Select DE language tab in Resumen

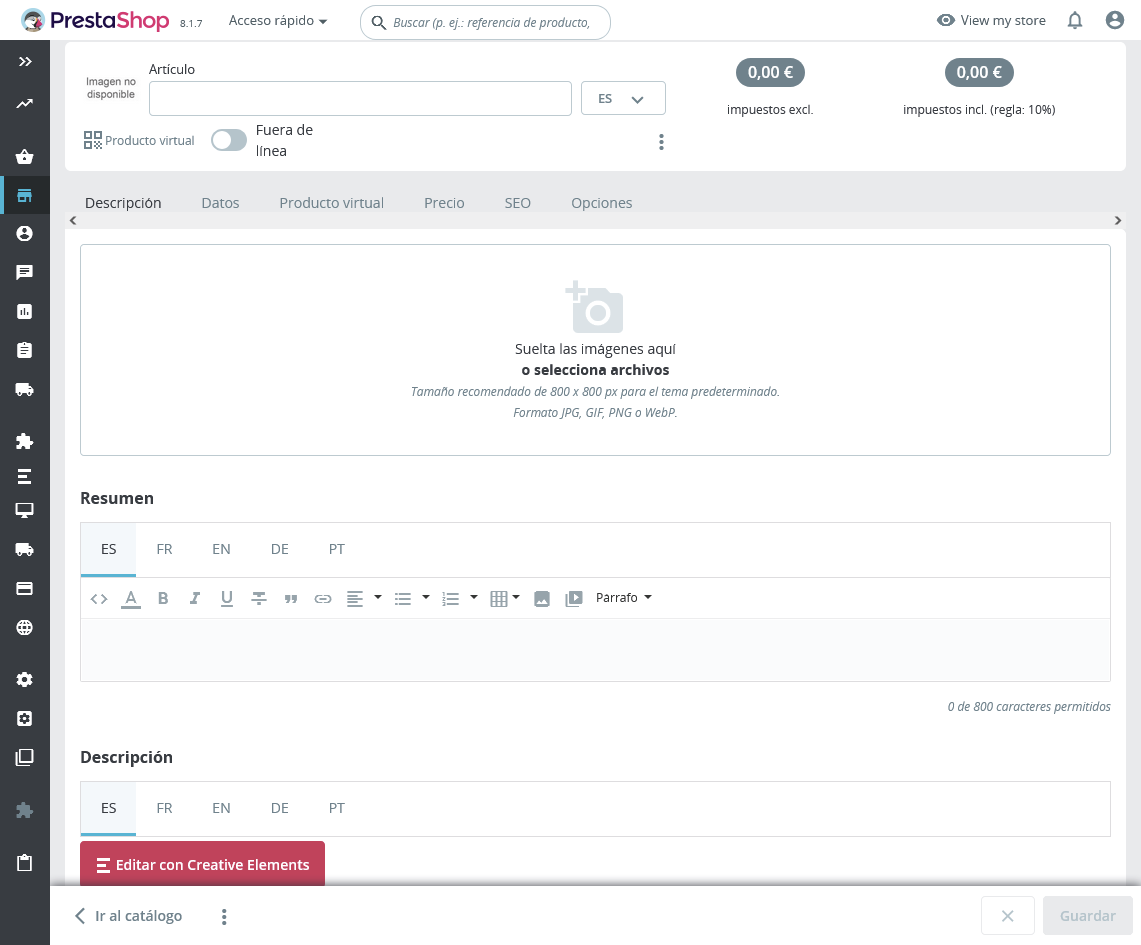click(x=279, y=549)
